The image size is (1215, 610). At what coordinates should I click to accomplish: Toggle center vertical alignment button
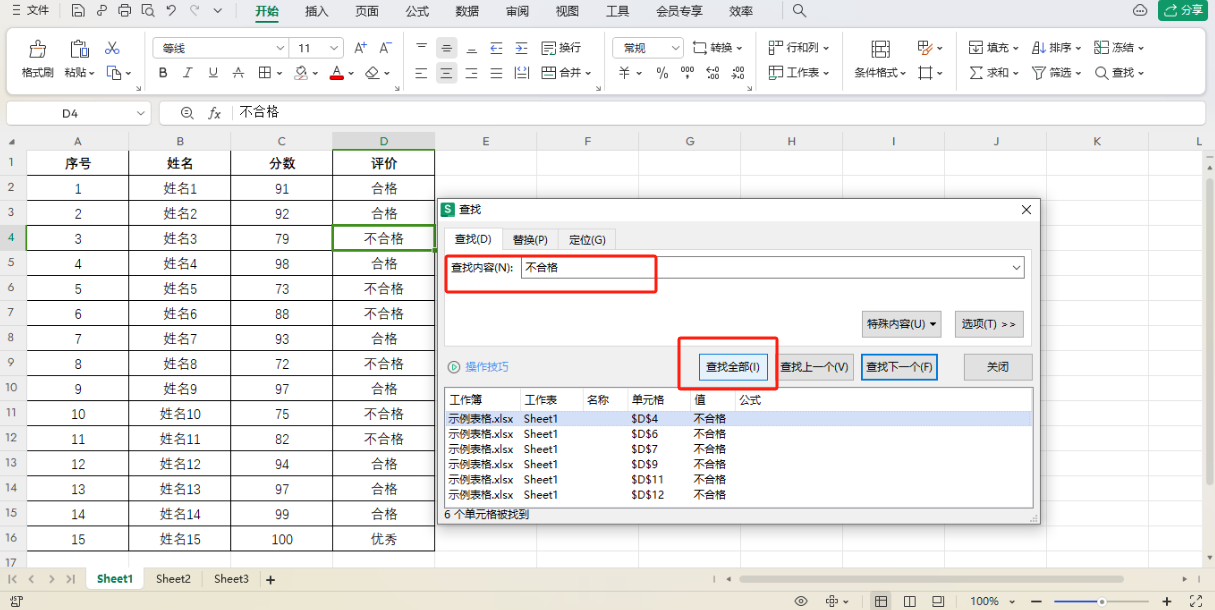(446, 48)
